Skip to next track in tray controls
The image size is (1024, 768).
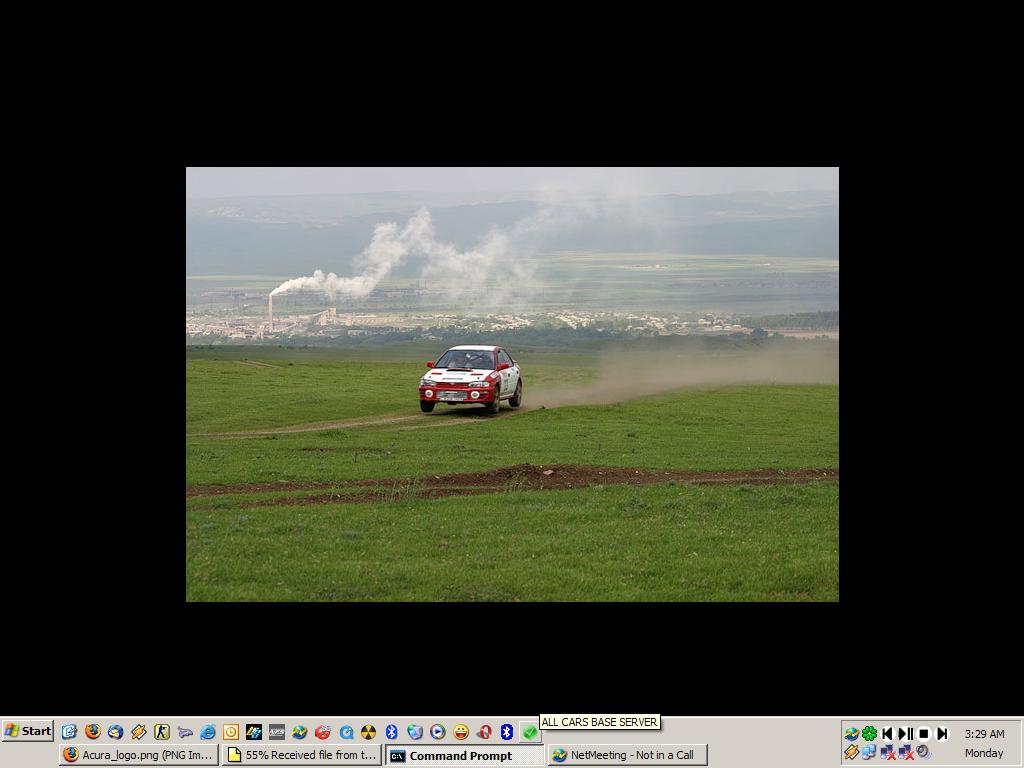click(942, 734)
